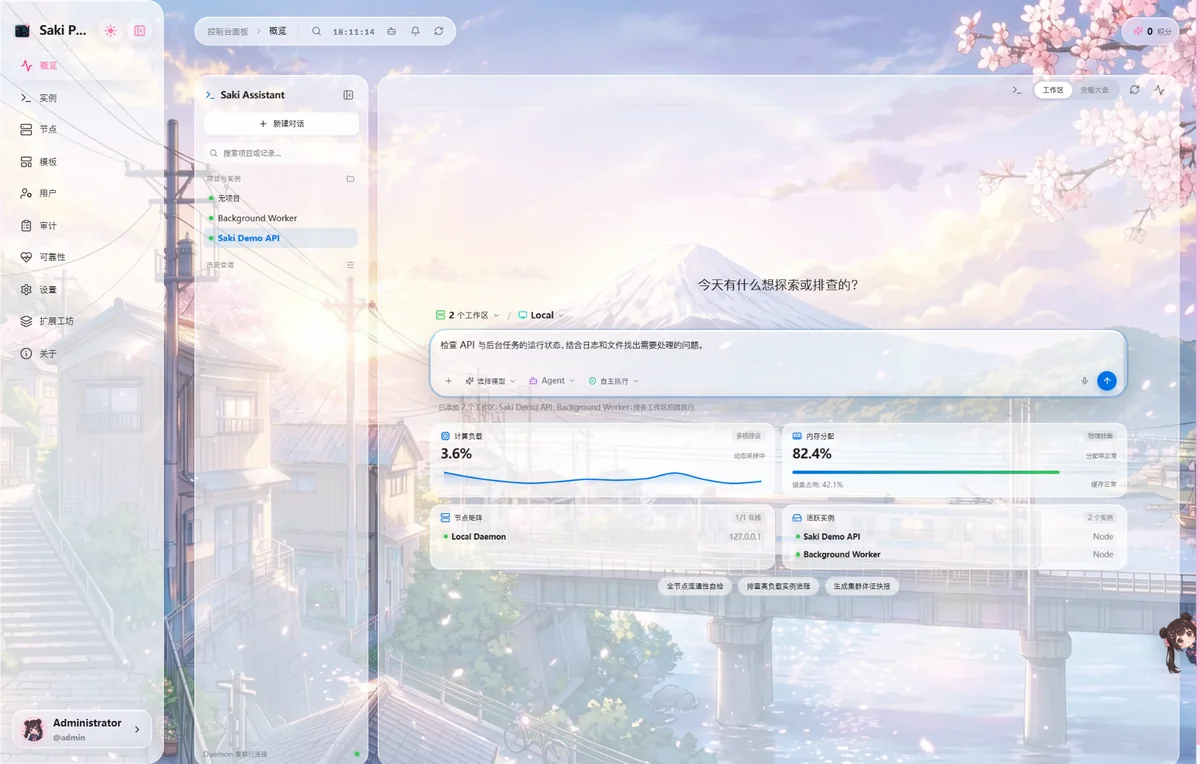Click the 节点矩阵 server icon
1200x764 pixels.
pyautogui.click(x=445, y=518)
